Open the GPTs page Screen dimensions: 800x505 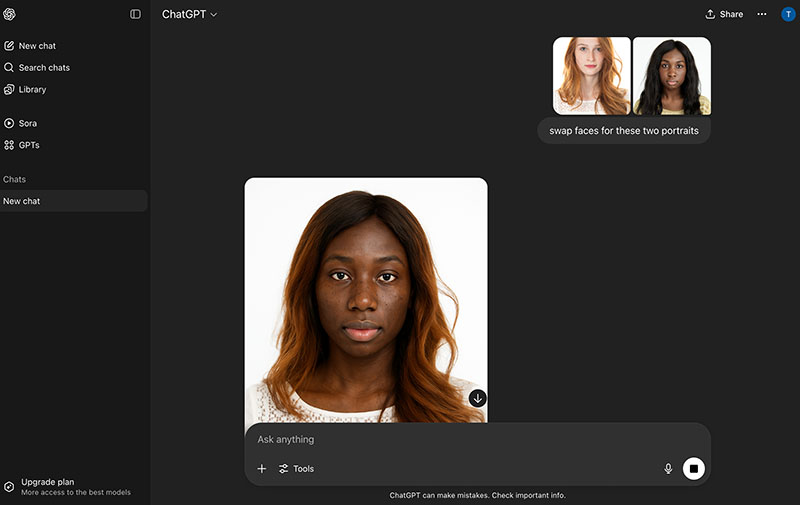click(29, 145)
